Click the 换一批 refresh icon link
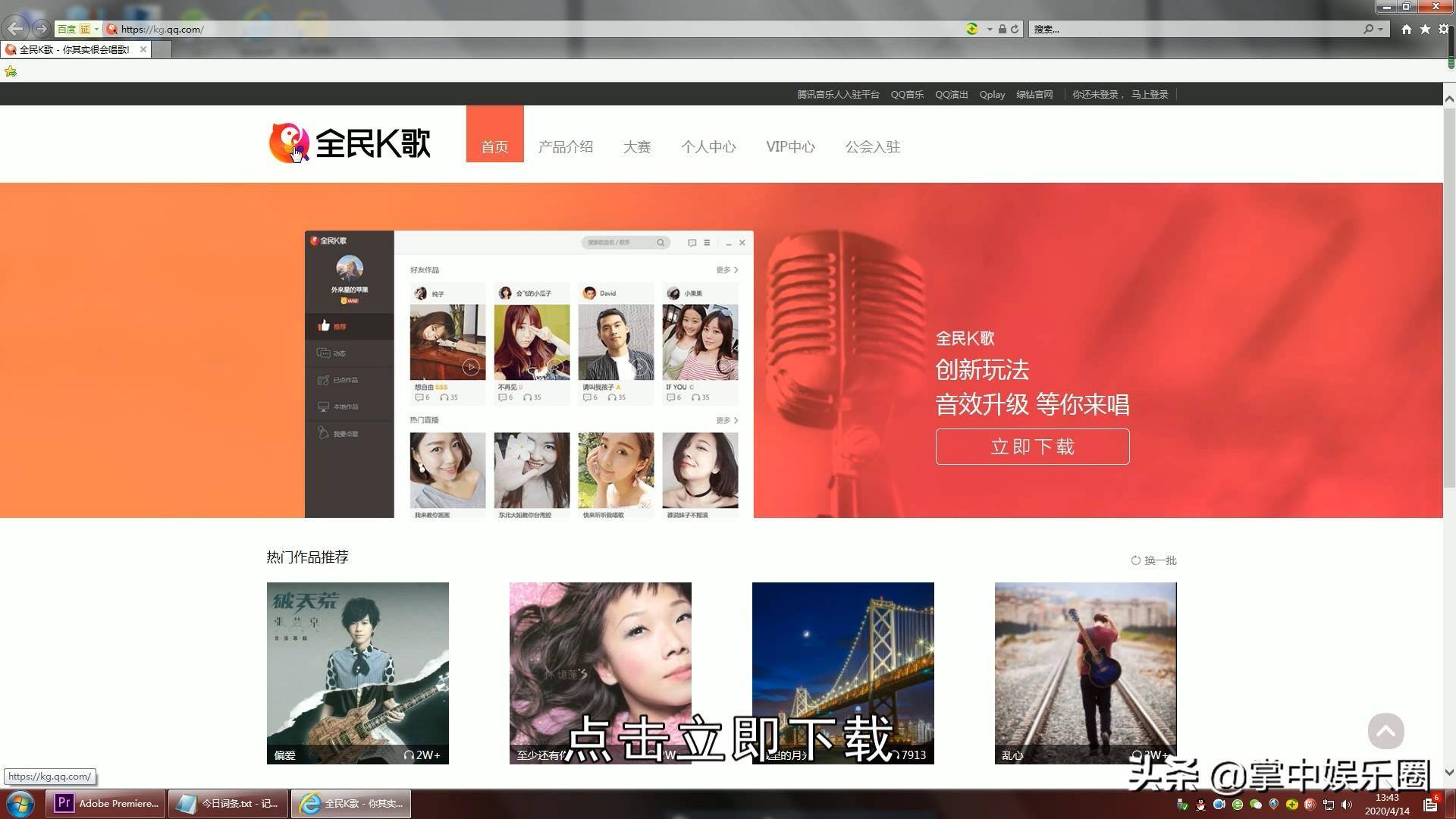Viewport: 1456px width, 819px height. pos(1153,560)
